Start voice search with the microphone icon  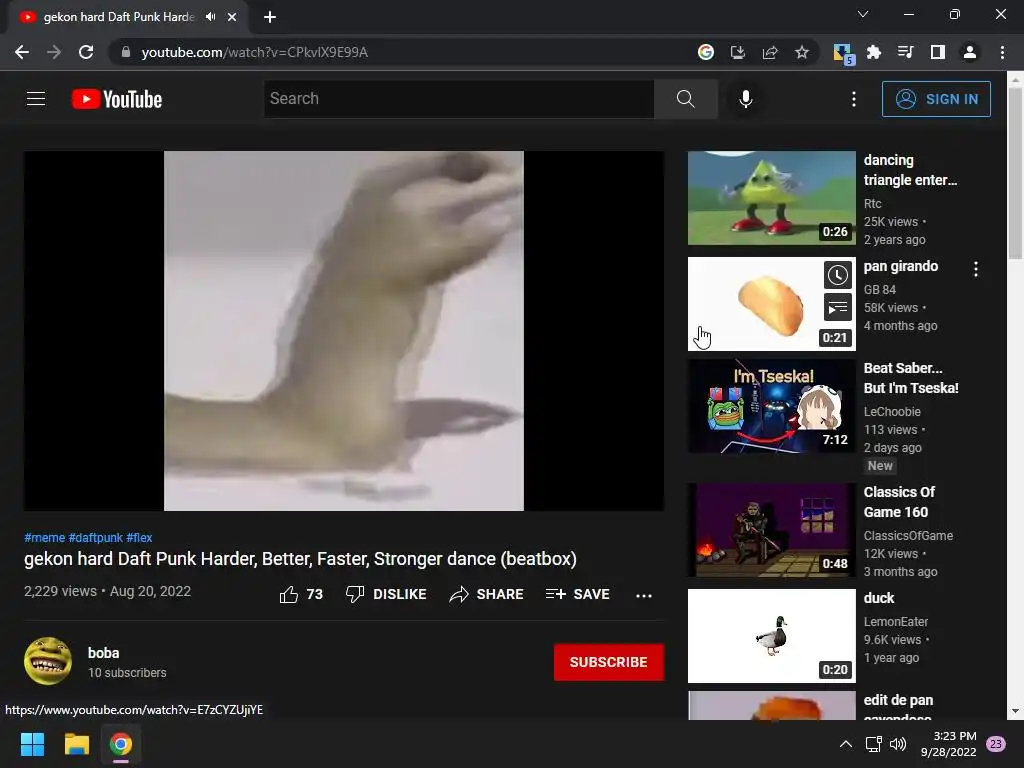click(746, 99)
